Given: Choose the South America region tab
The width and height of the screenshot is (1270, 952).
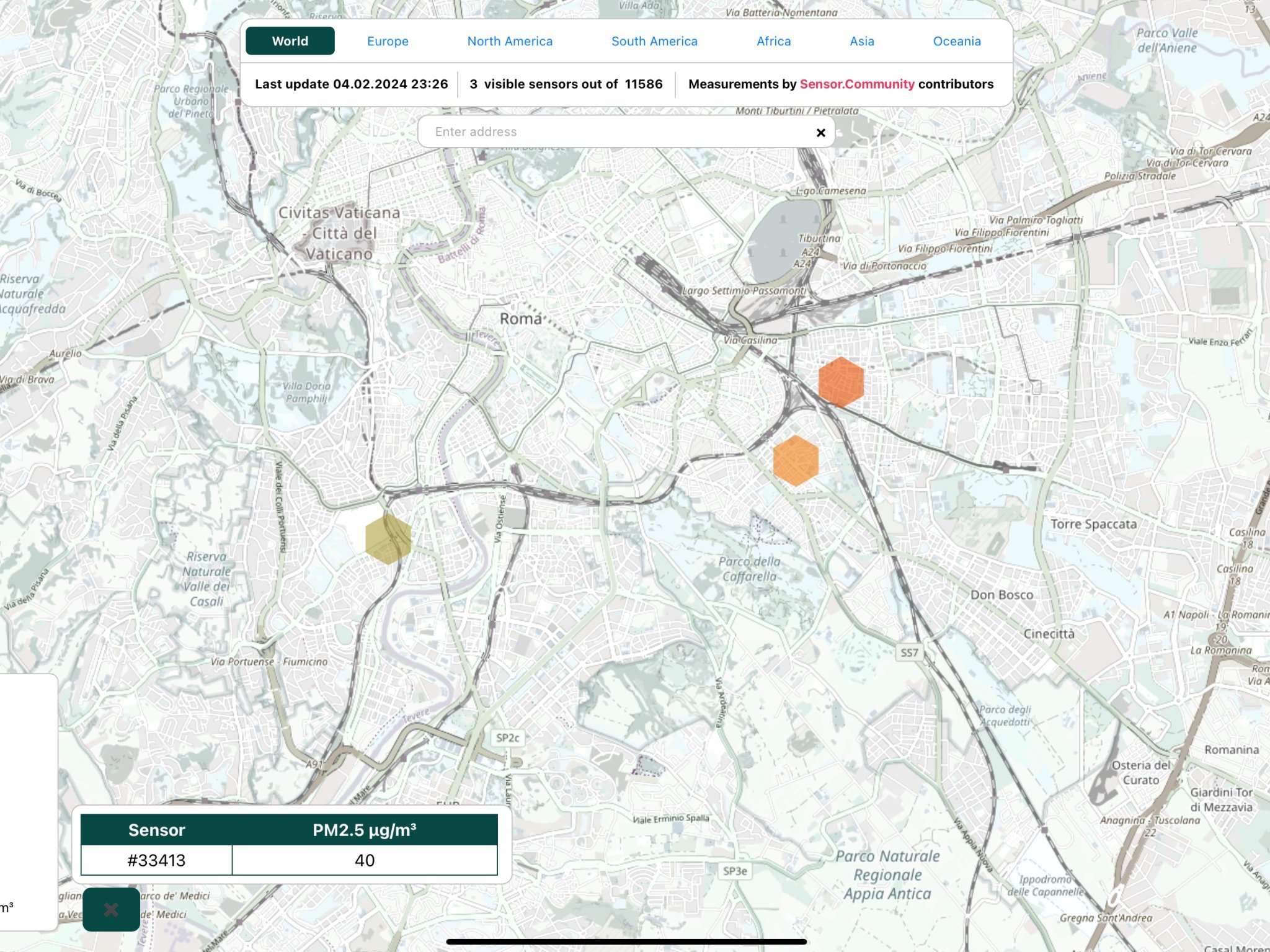Looking at the screenshot, I should coord(654,41).
